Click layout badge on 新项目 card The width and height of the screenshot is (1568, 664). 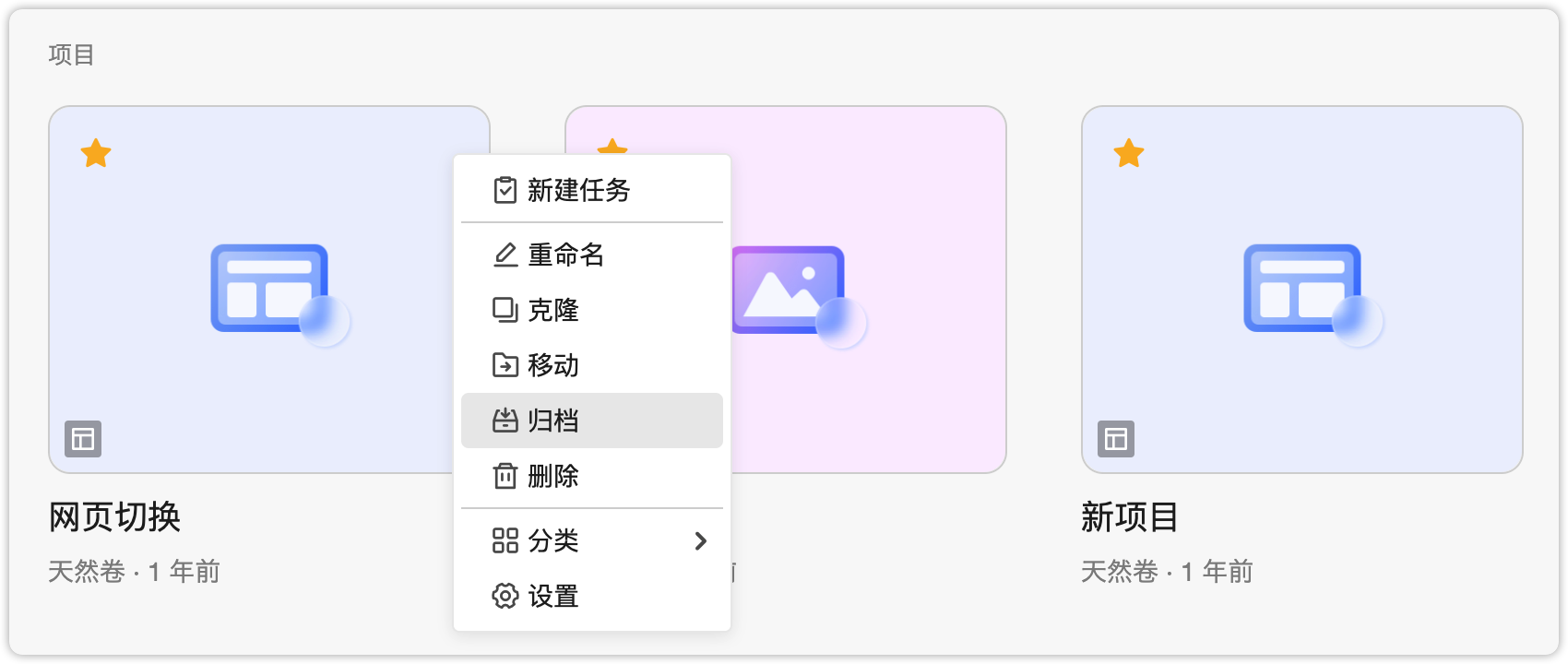coord(1116,439)
